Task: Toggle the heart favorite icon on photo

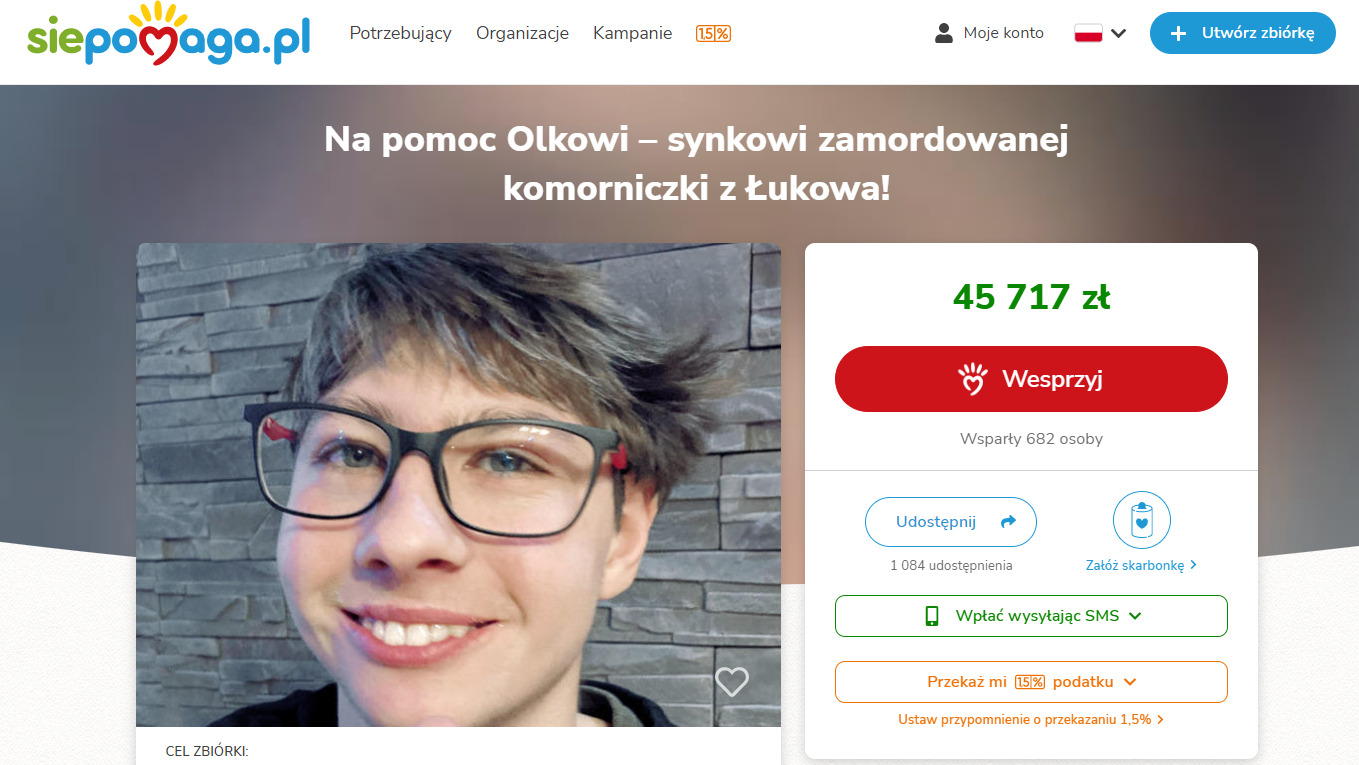Action: [732, 682]
